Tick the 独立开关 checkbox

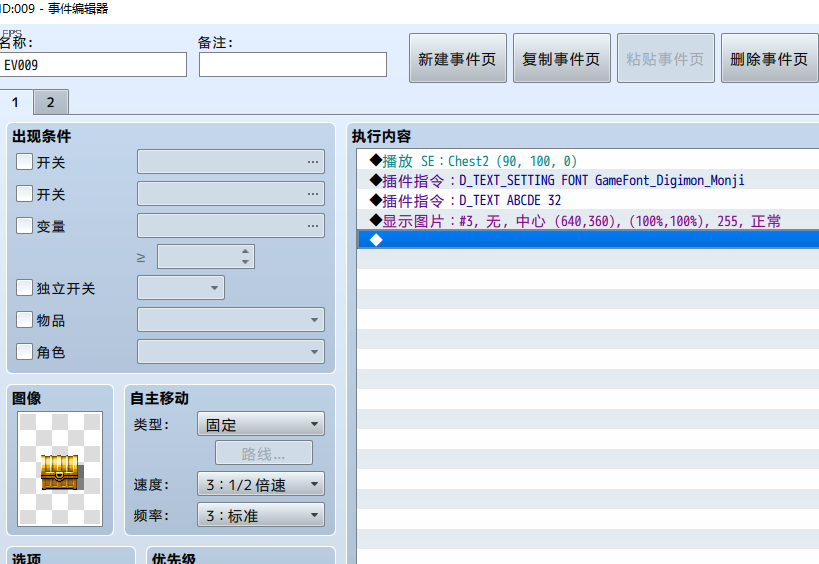coord(25,287)
